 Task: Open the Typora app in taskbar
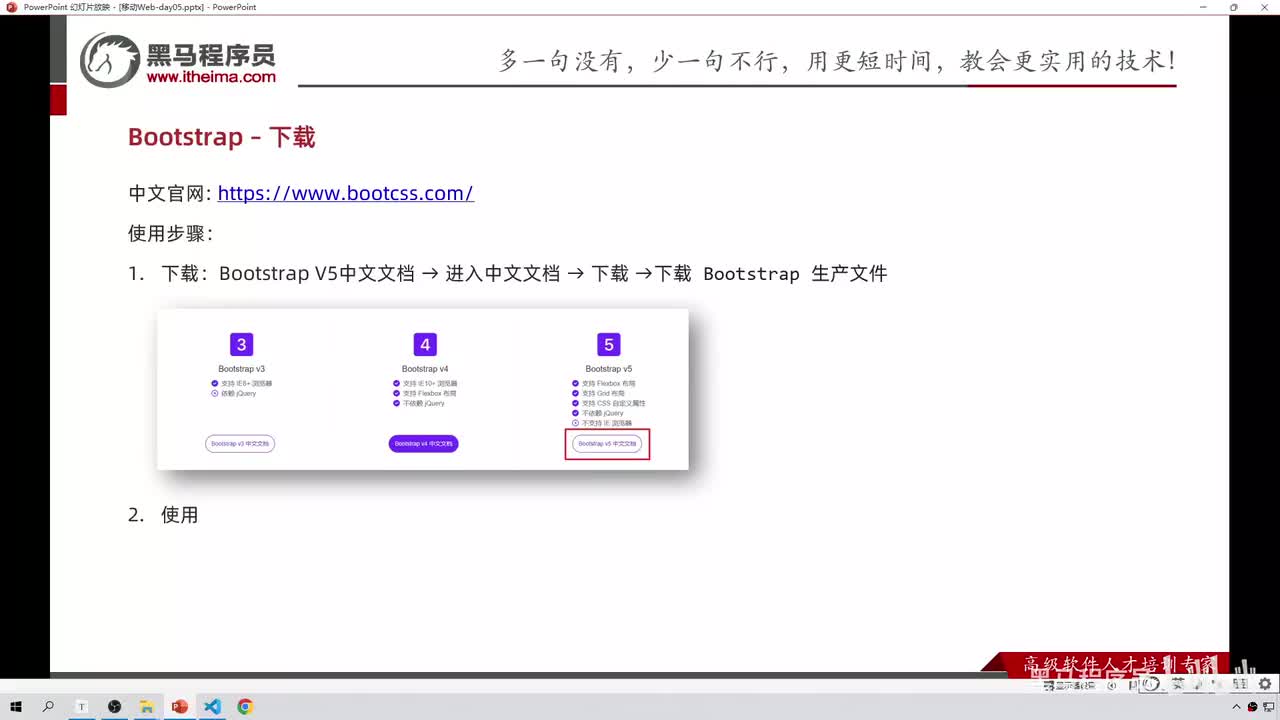point(82,706)
